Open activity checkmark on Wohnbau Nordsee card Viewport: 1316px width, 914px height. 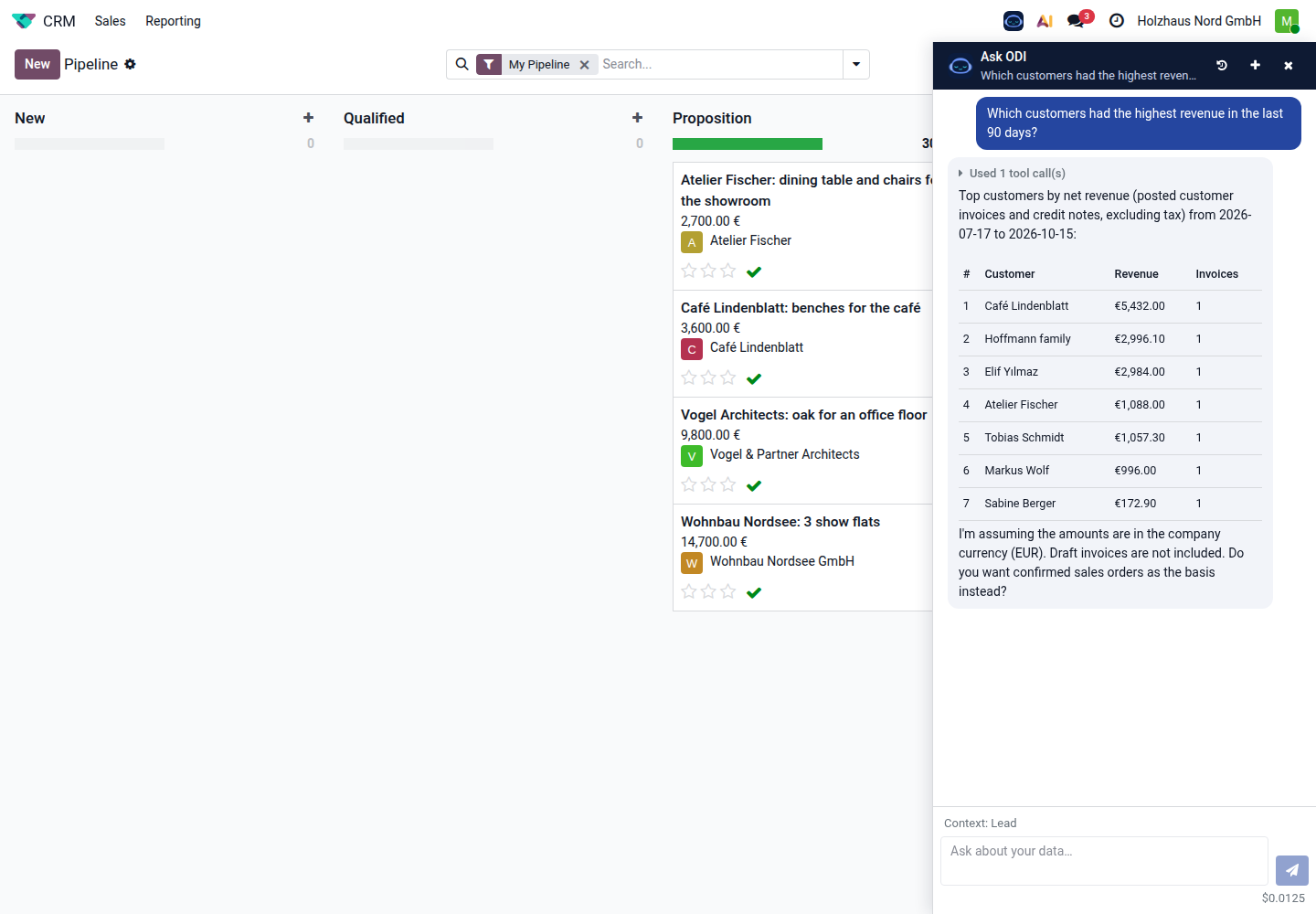[x=754, y=592]
